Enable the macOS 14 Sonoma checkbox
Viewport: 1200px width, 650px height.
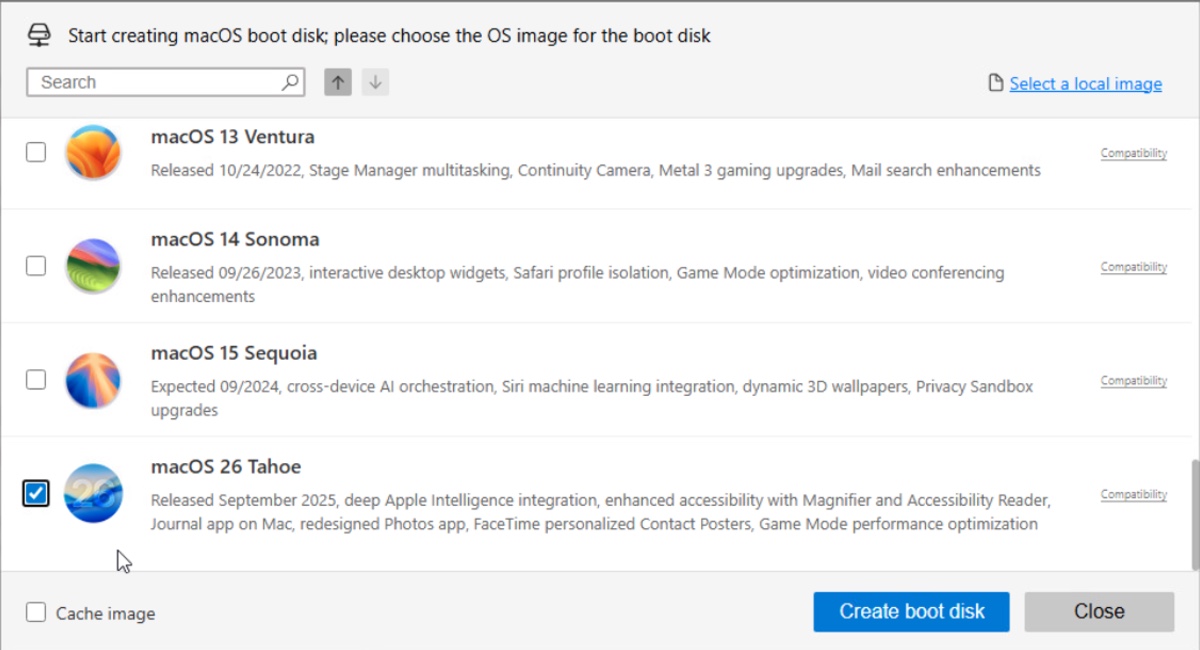click(36, 266)
